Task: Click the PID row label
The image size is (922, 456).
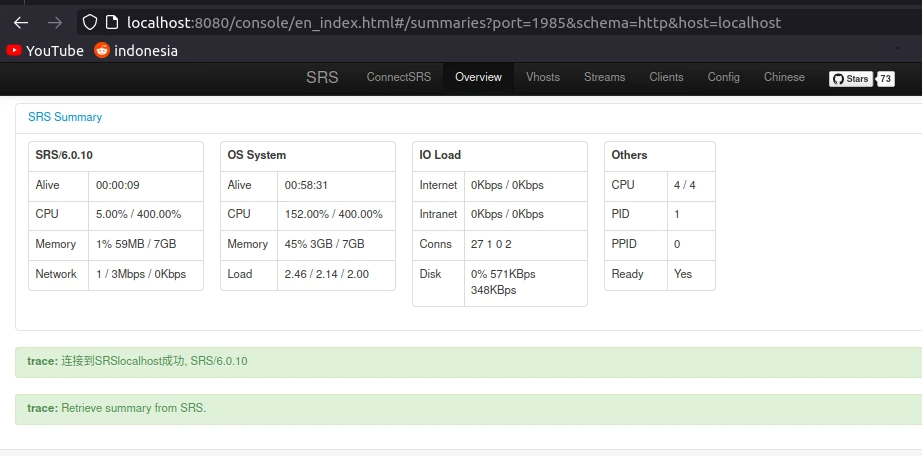Action: coord(620,215)
